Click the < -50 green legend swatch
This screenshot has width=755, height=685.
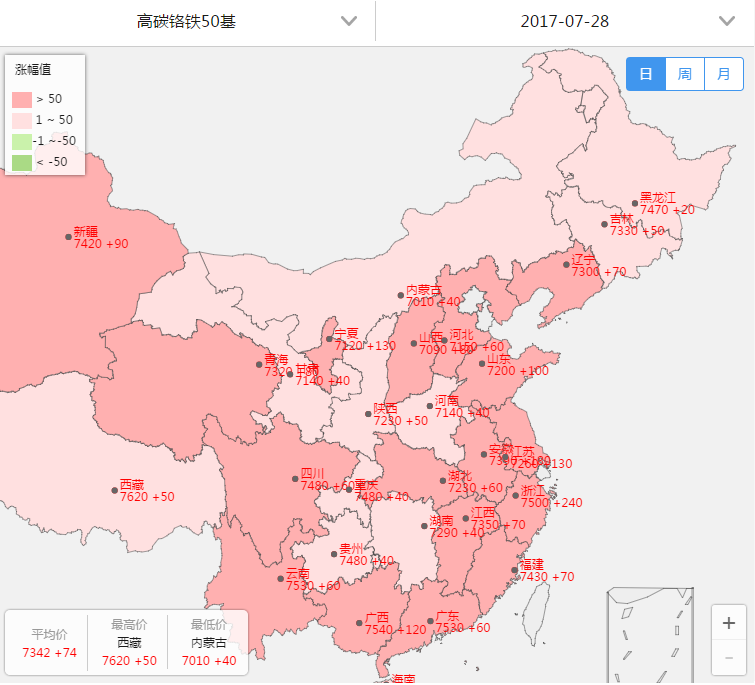click(x=22, y=161)
